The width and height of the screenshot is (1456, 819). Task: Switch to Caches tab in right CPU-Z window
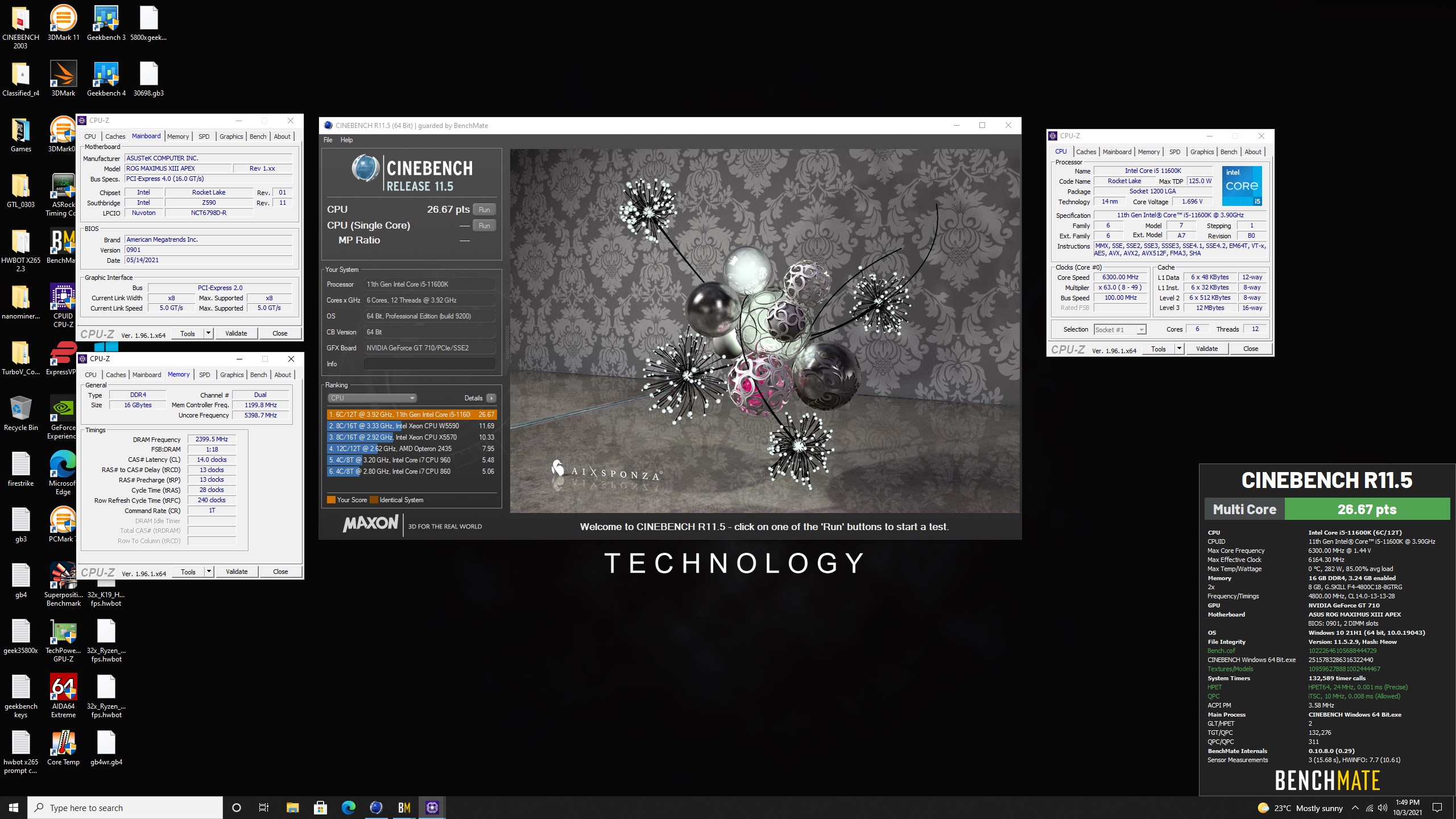1086,152
